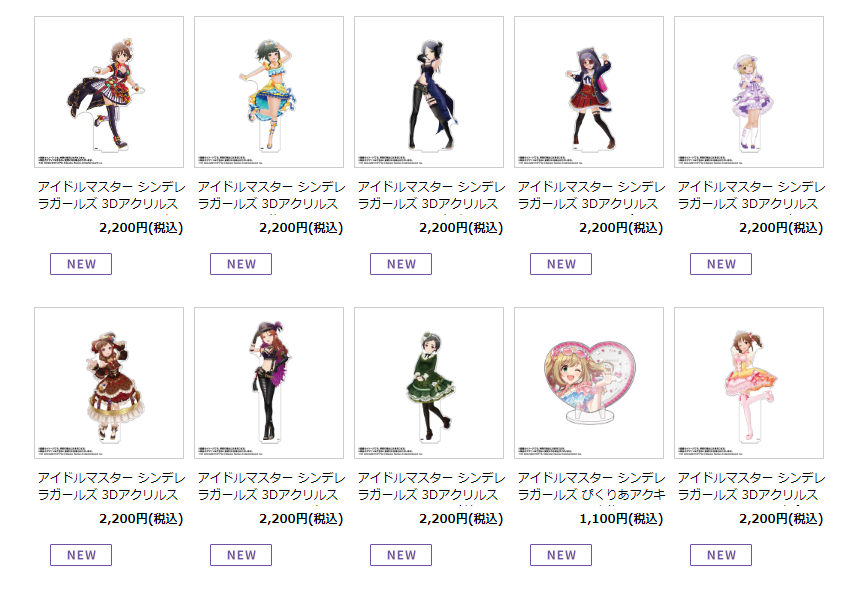Open title link of cat-ear hoodie item
Image resolution: width=852 pixels, height=590 pixels.
pyautogui.click(x=591, y=195)
